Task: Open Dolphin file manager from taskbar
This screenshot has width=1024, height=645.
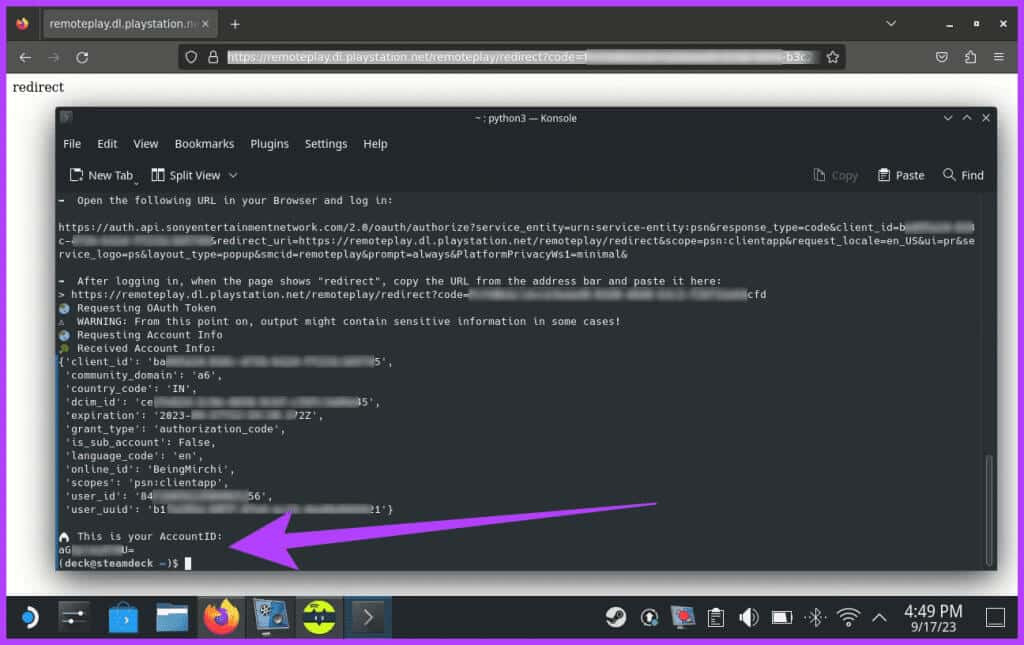Action: click(172, 618)
